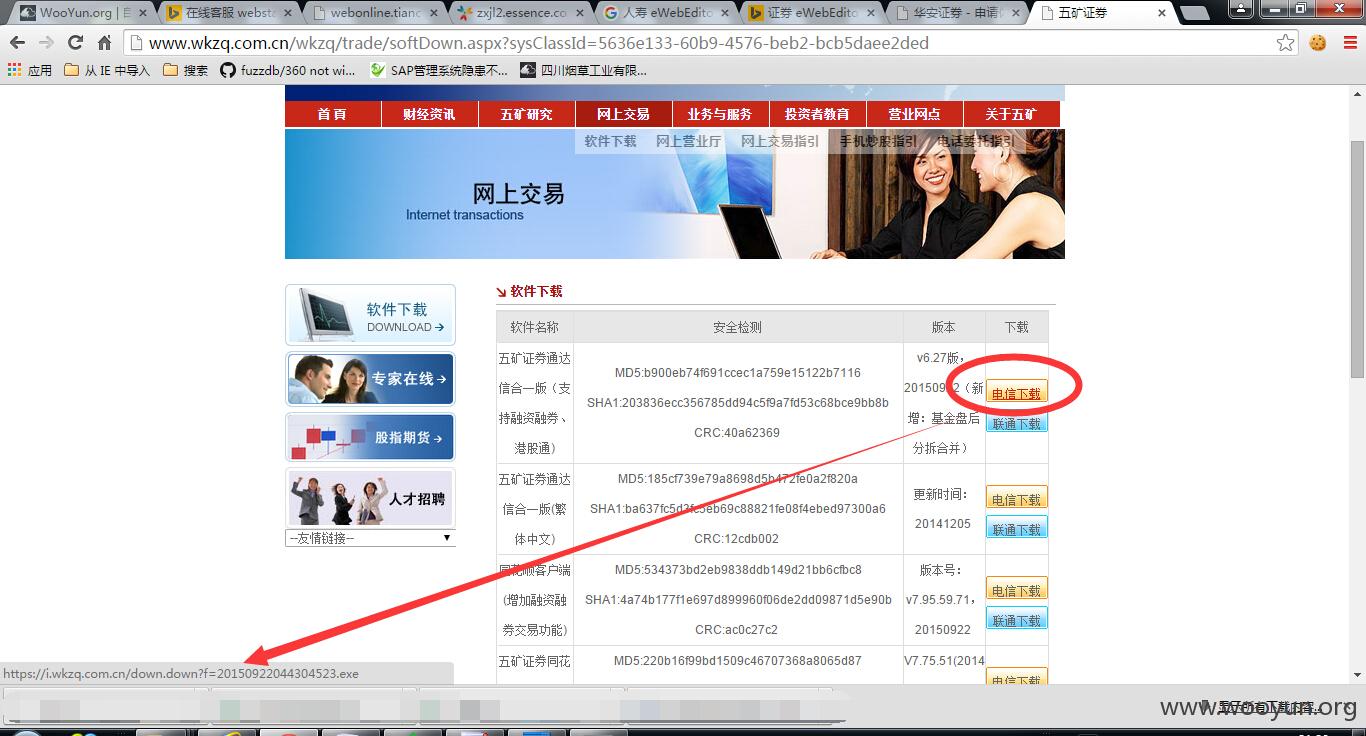1366x736 pixels.
Task: Open the 投资者教育 navigation item
Action: [x=817, y=114]
